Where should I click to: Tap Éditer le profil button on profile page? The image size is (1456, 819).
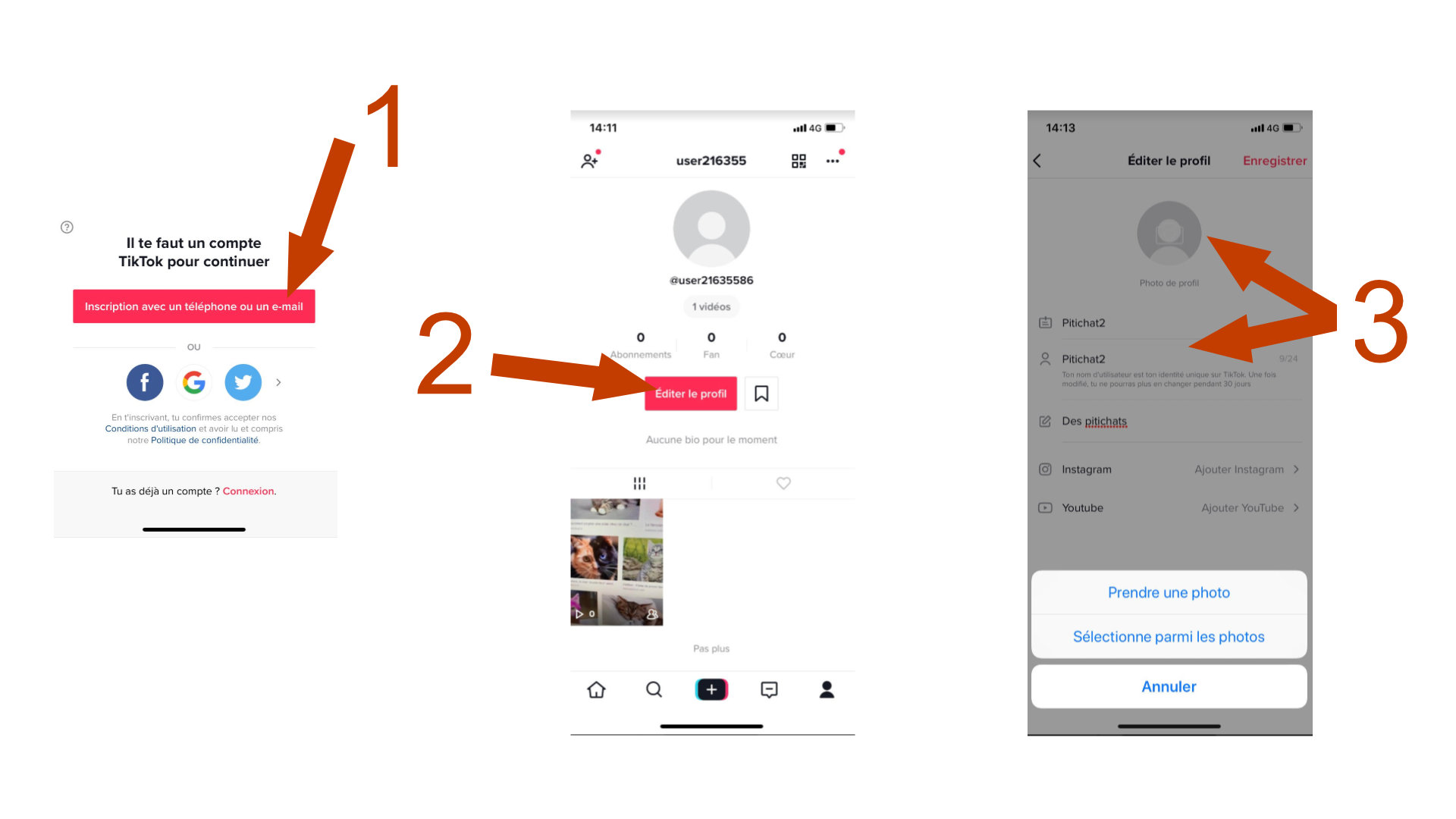click(x=690, y=393)
